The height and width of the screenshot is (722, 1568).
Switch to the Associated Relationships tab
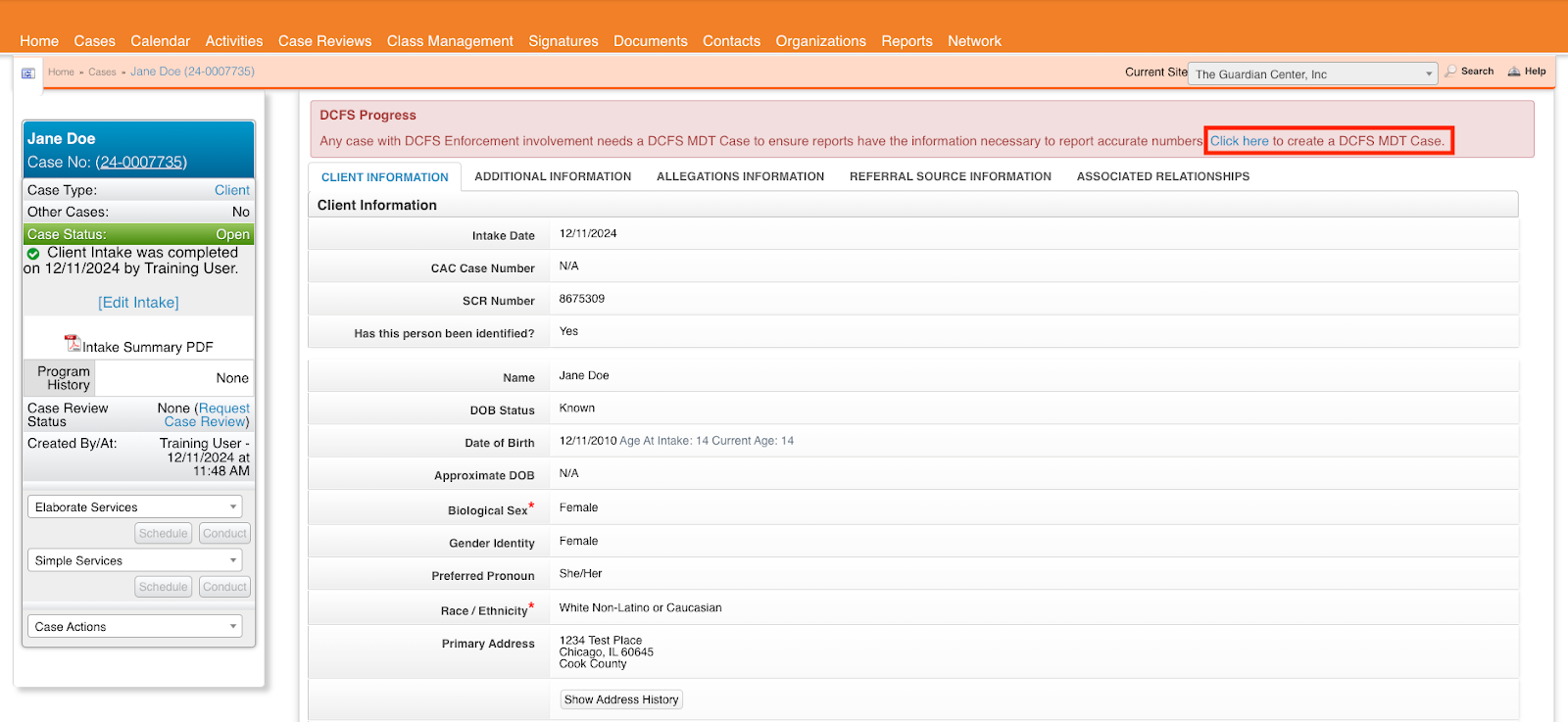[1163, 176]
